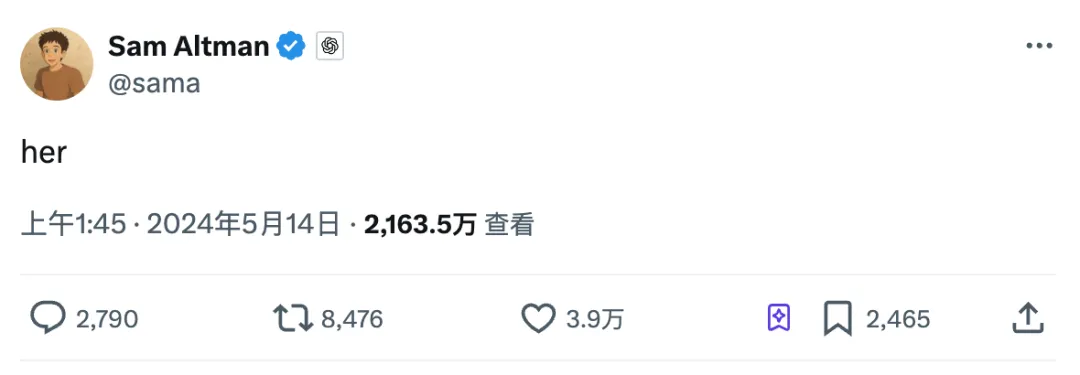
Task: Open the three-dot more options menu
Action: (x=1039, y=46)
